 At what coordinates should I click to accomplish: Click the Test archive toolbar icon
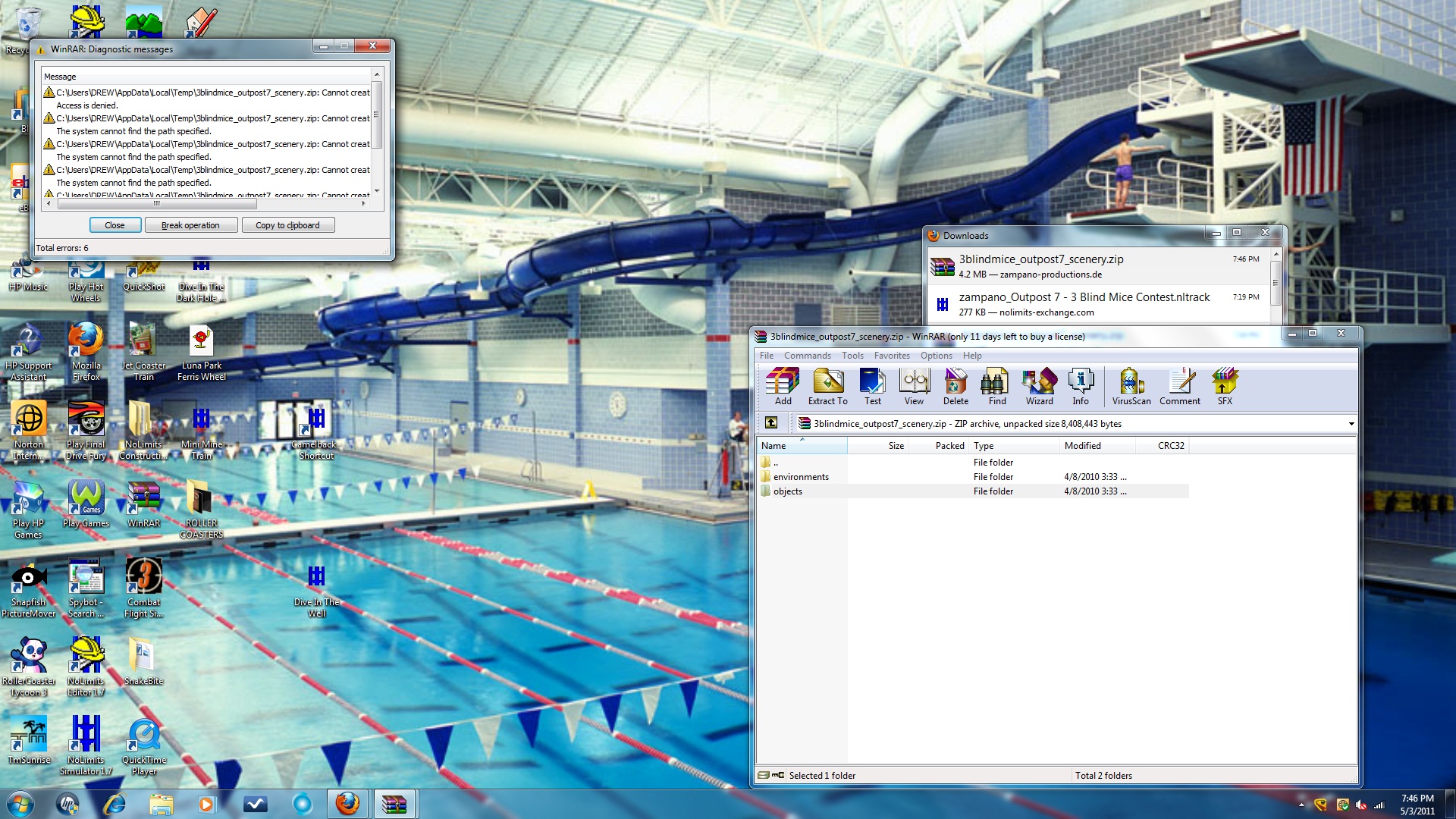[872, 386]
